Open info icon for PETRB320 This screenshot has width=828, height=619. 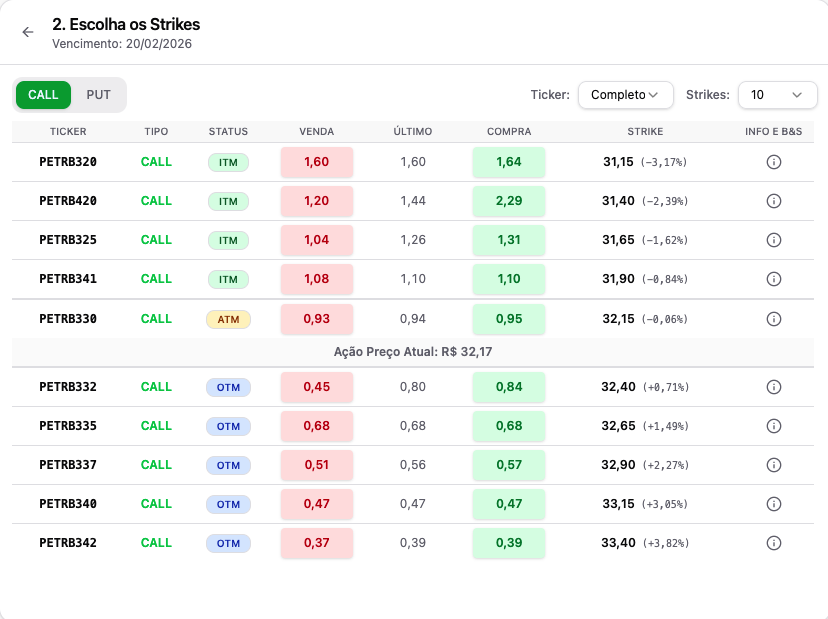pyautogui.click(x=774, y=162)
